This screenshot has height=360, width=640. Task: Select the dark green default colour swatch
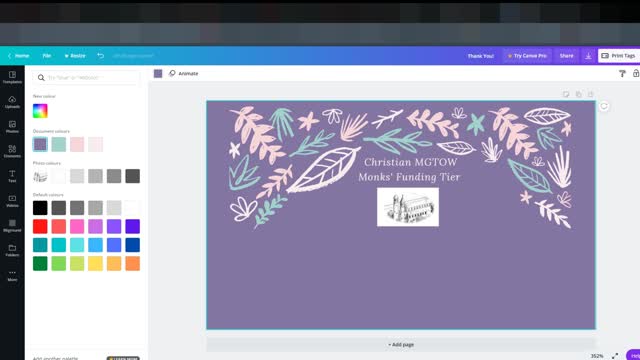(x=40, y=264)
